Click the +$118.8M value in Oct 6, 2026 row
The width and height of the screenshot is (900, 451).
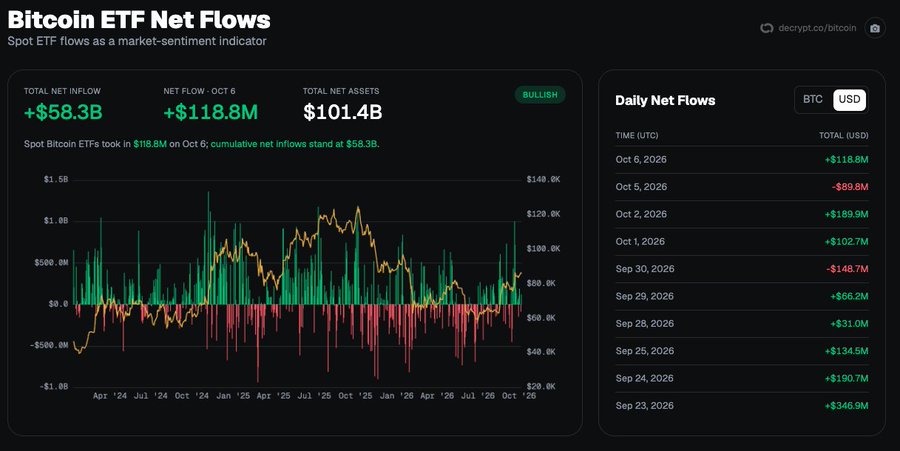coord(847,160)
